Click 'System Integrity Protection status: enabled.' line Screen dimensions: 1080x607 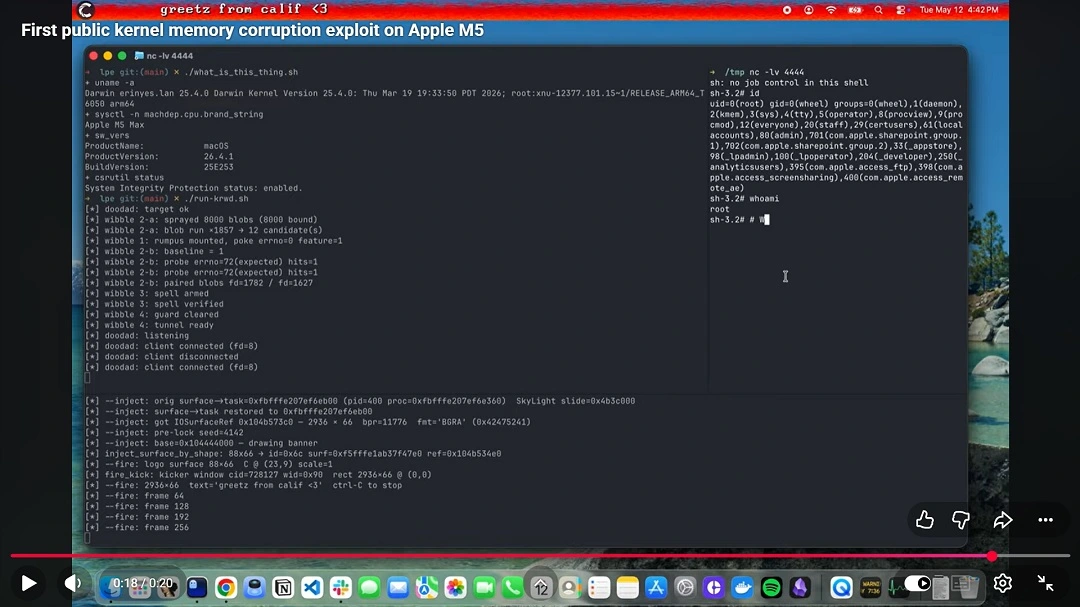click(x=194, y=188)
